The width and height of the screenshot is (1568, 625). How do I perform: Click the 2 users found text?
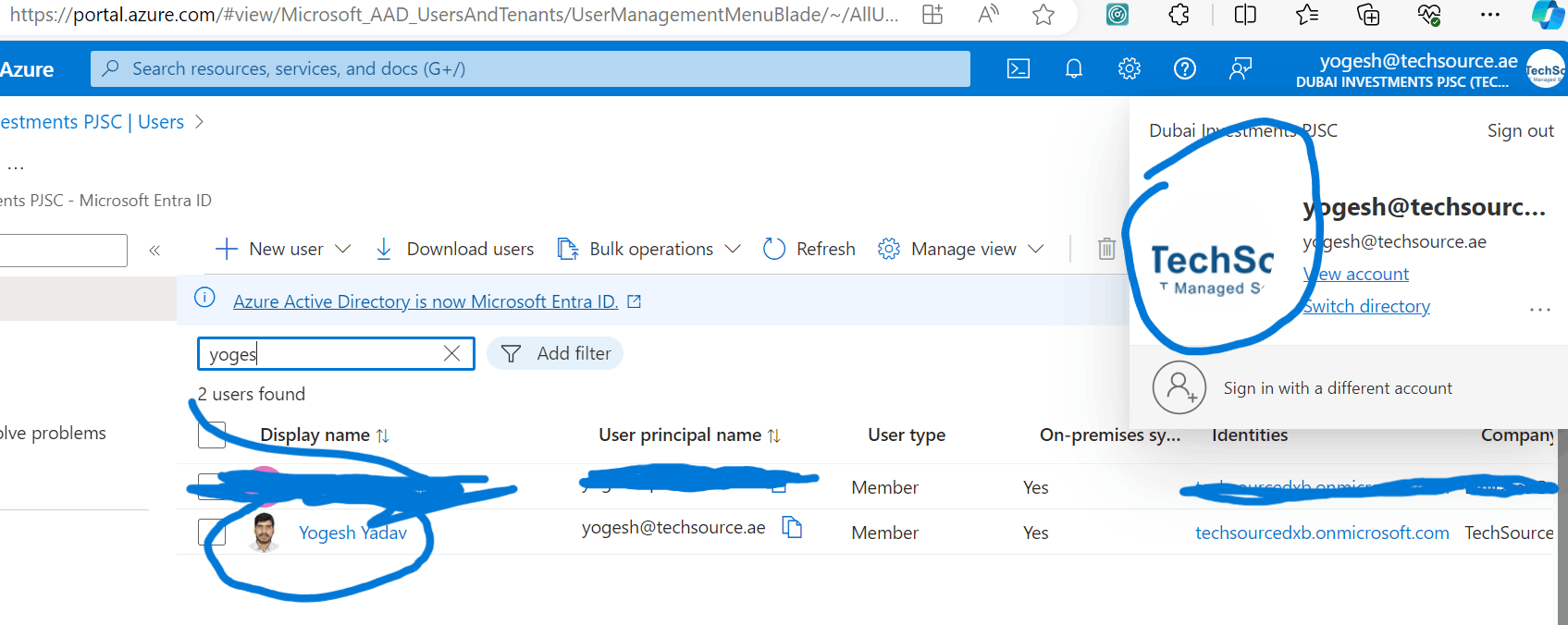point(252,395)
